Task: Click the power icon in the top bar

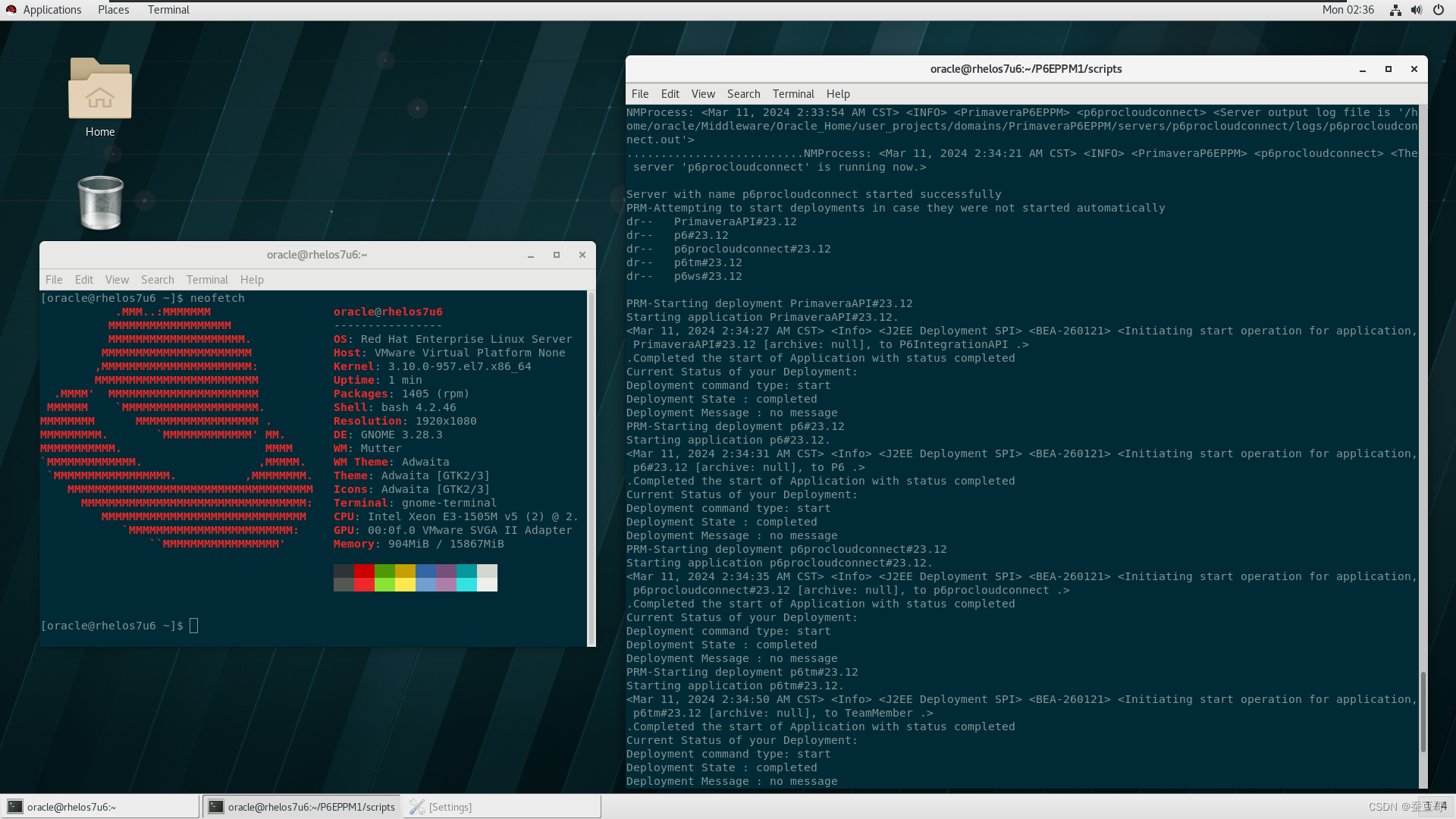Action: point(1438,10)
